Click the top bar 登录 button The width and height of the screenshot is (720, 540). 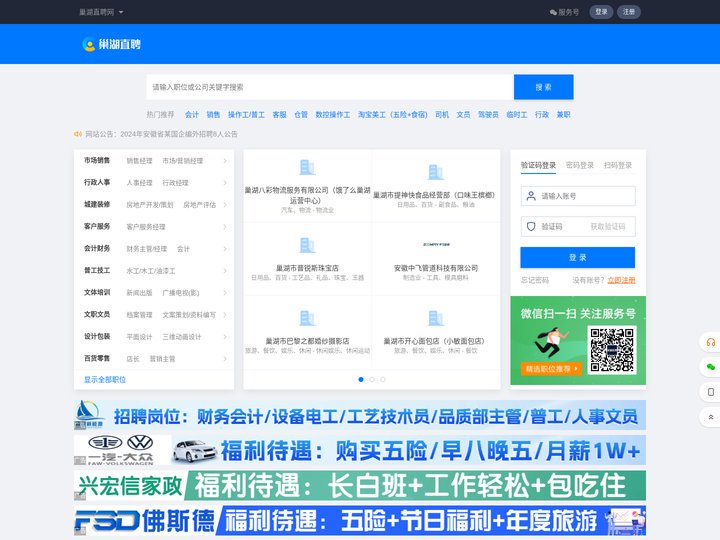[x=601, y=12]
